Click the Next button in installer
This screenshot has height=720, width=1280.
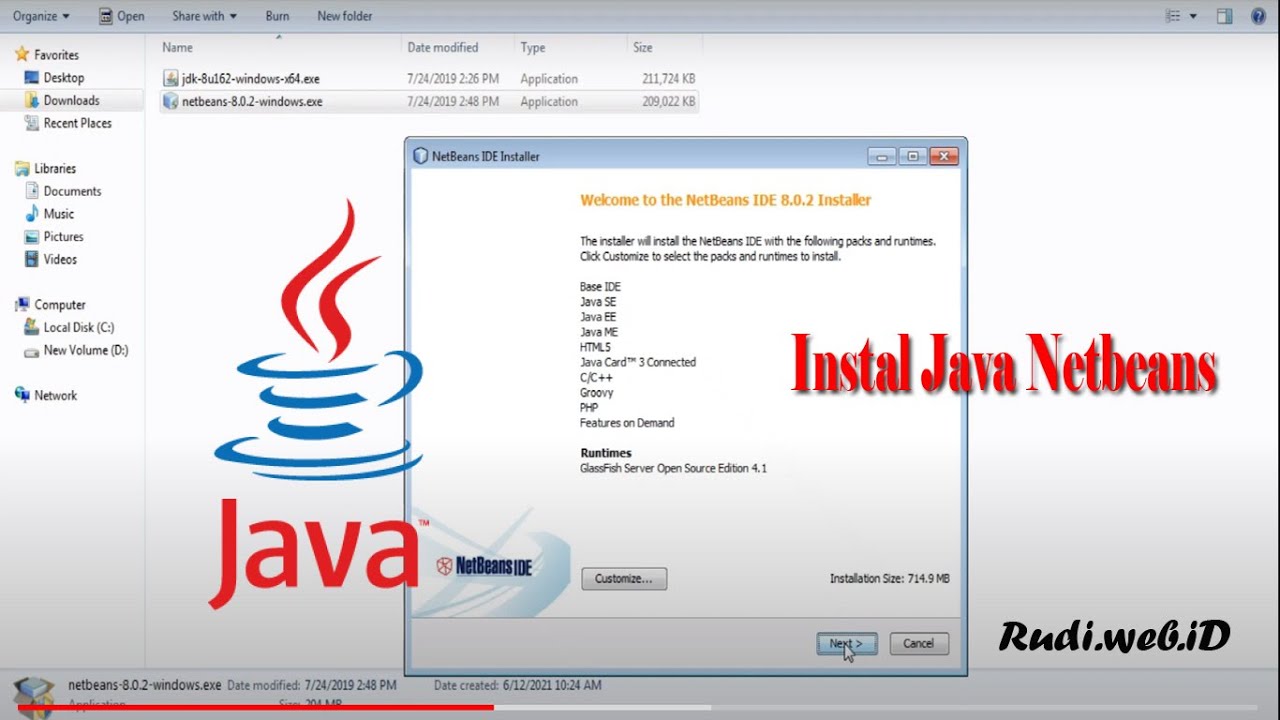(x=846, y=644)
